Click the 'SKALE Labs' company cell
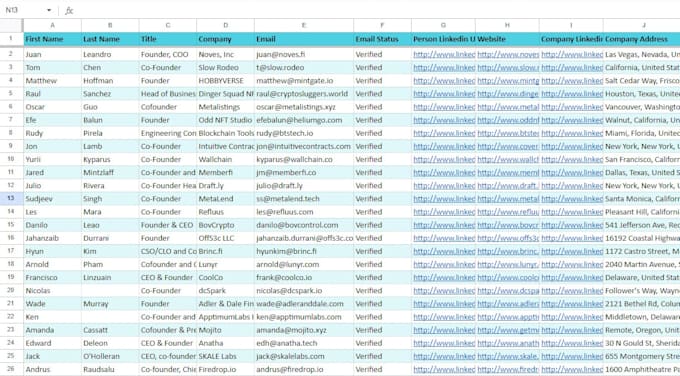Viewport: 680px width, 376px height. click(226, 356)
